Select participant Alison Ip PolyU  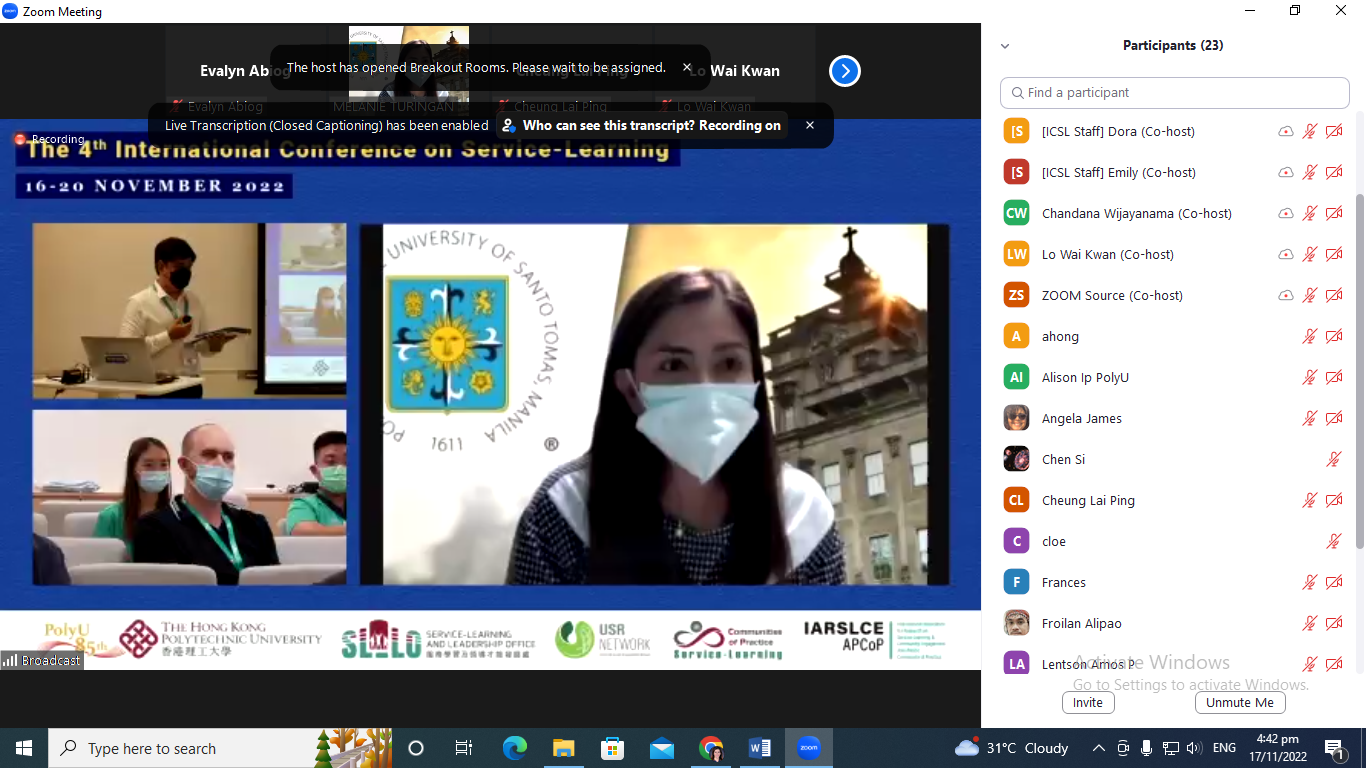pos(1174,377)
